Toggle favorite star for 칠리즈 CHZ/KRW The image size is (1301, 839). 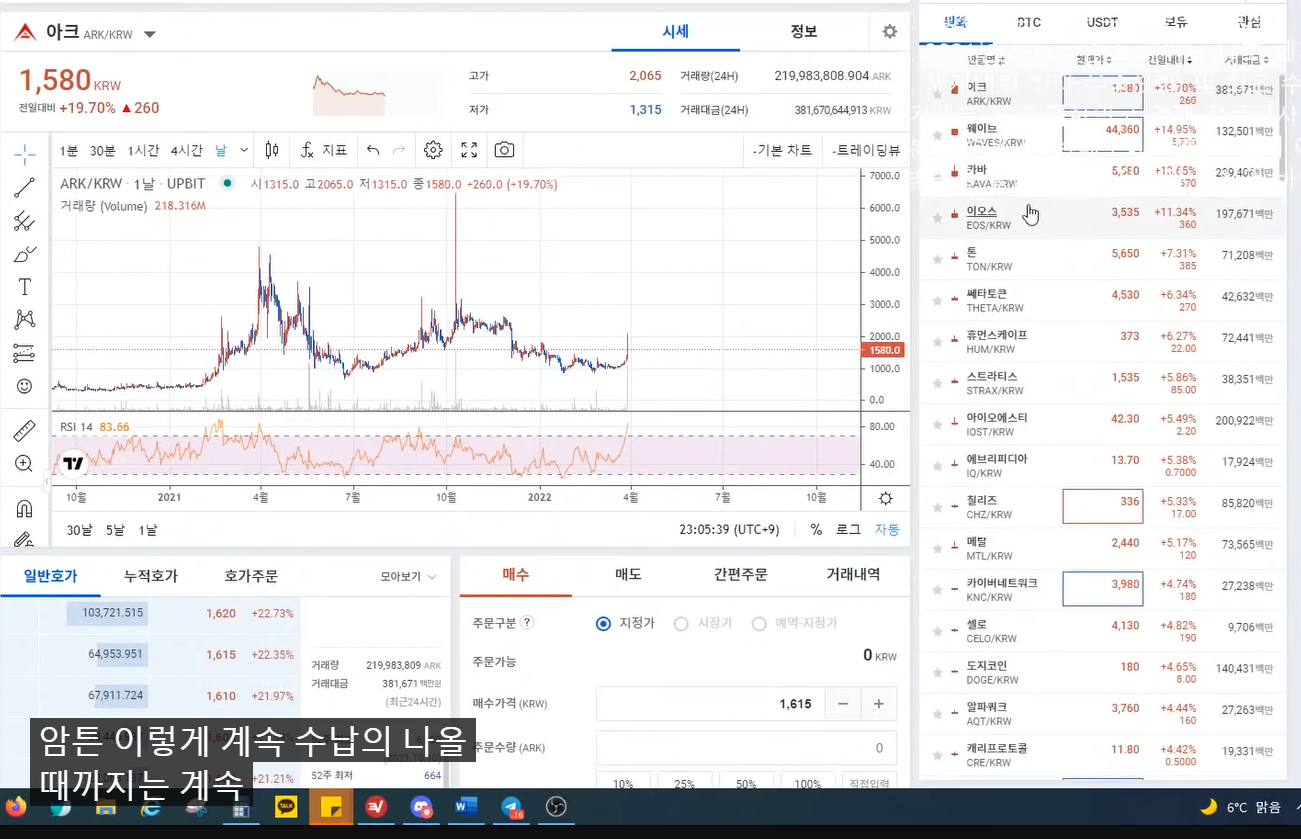[x=937, y=507]
